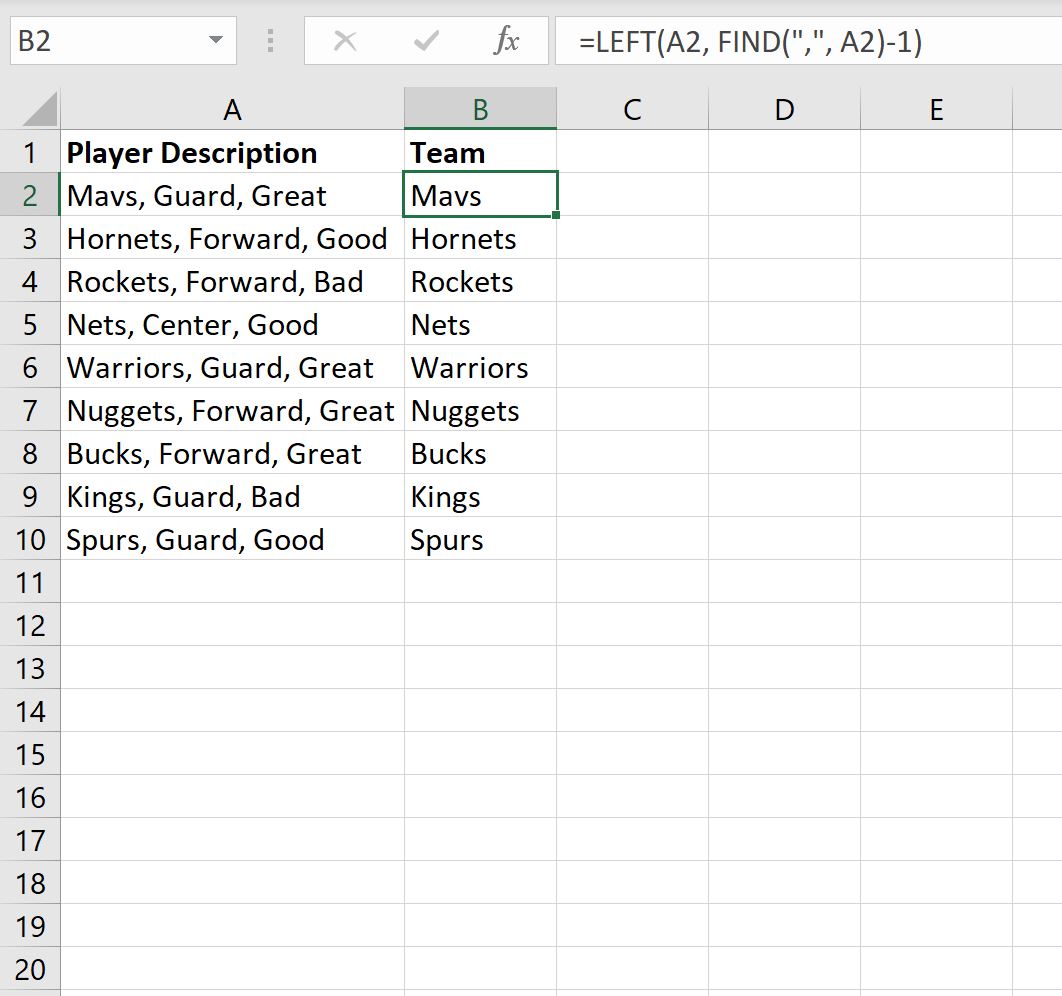Click the Player Description header cell
Viewport: 1062px width, 996px height.
point(232,152)
